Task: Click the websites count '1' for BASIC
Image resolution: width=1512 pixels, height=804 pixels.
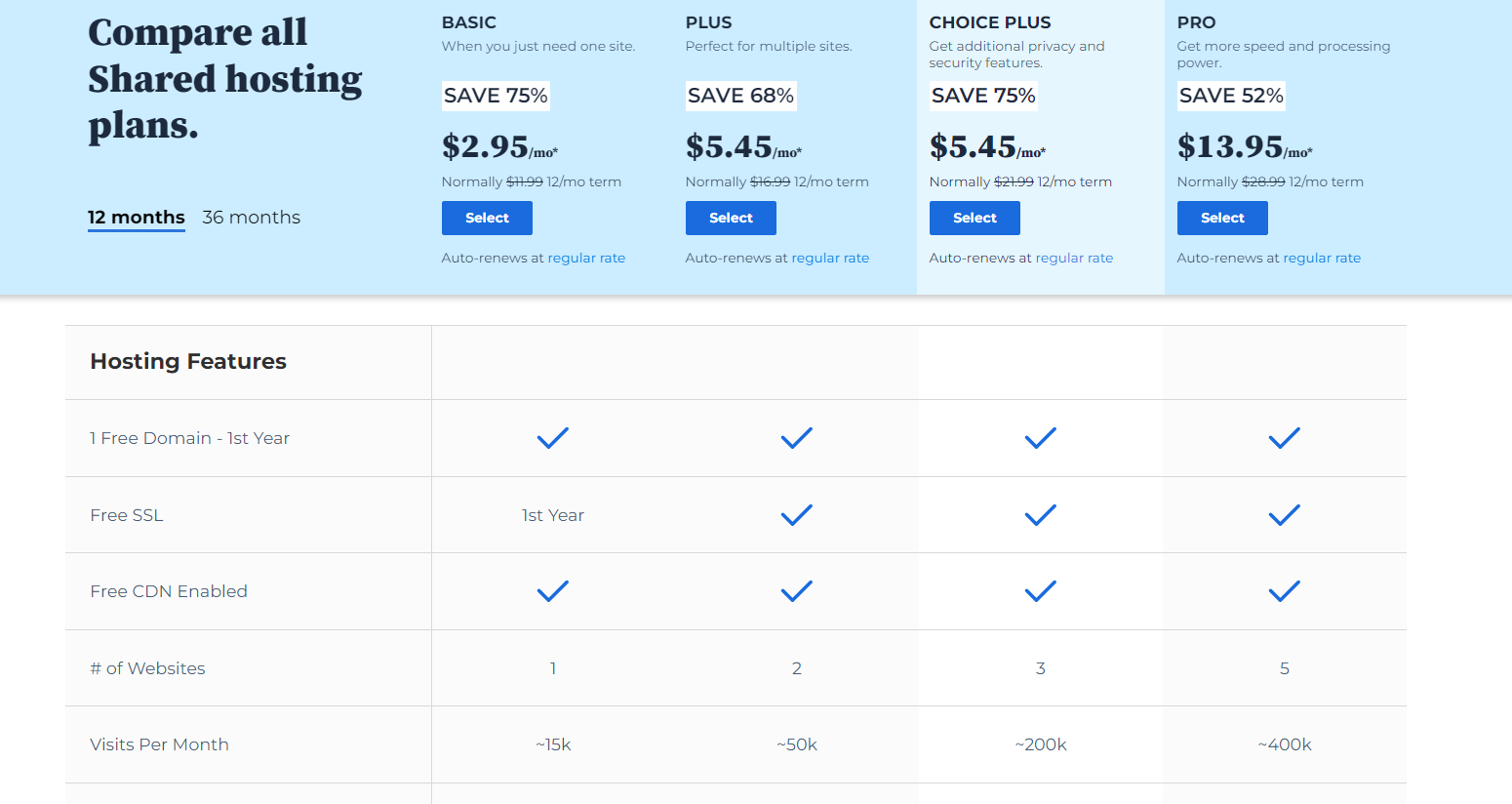Action: click(x=553, y=668)
